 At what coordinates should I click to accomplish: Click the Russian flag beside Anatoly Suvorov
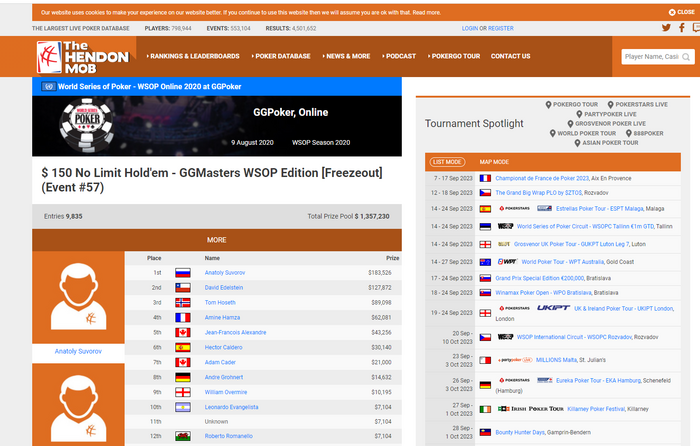pos(183,273)
